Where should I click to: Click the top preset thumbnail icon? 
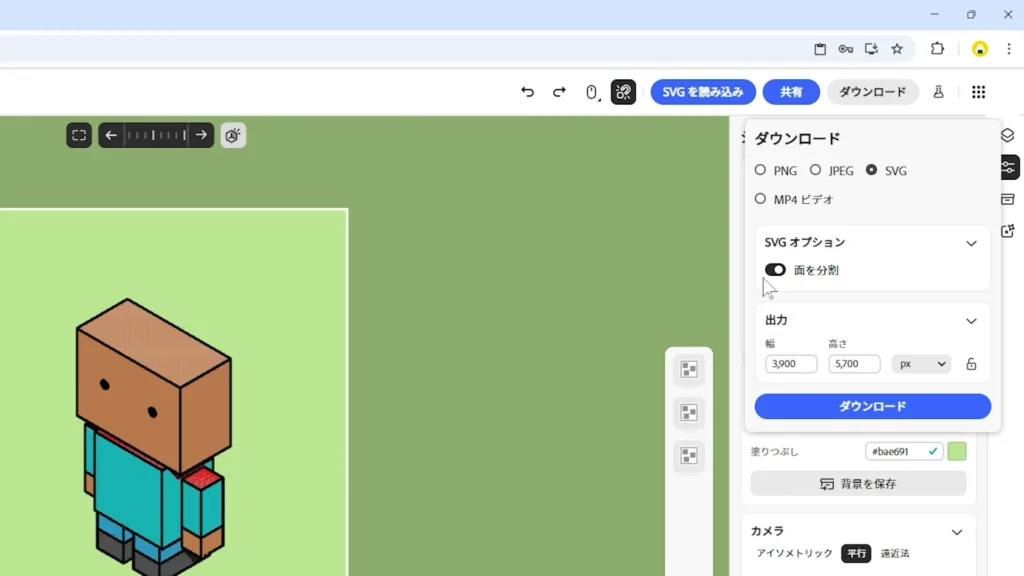coord(689,370)
